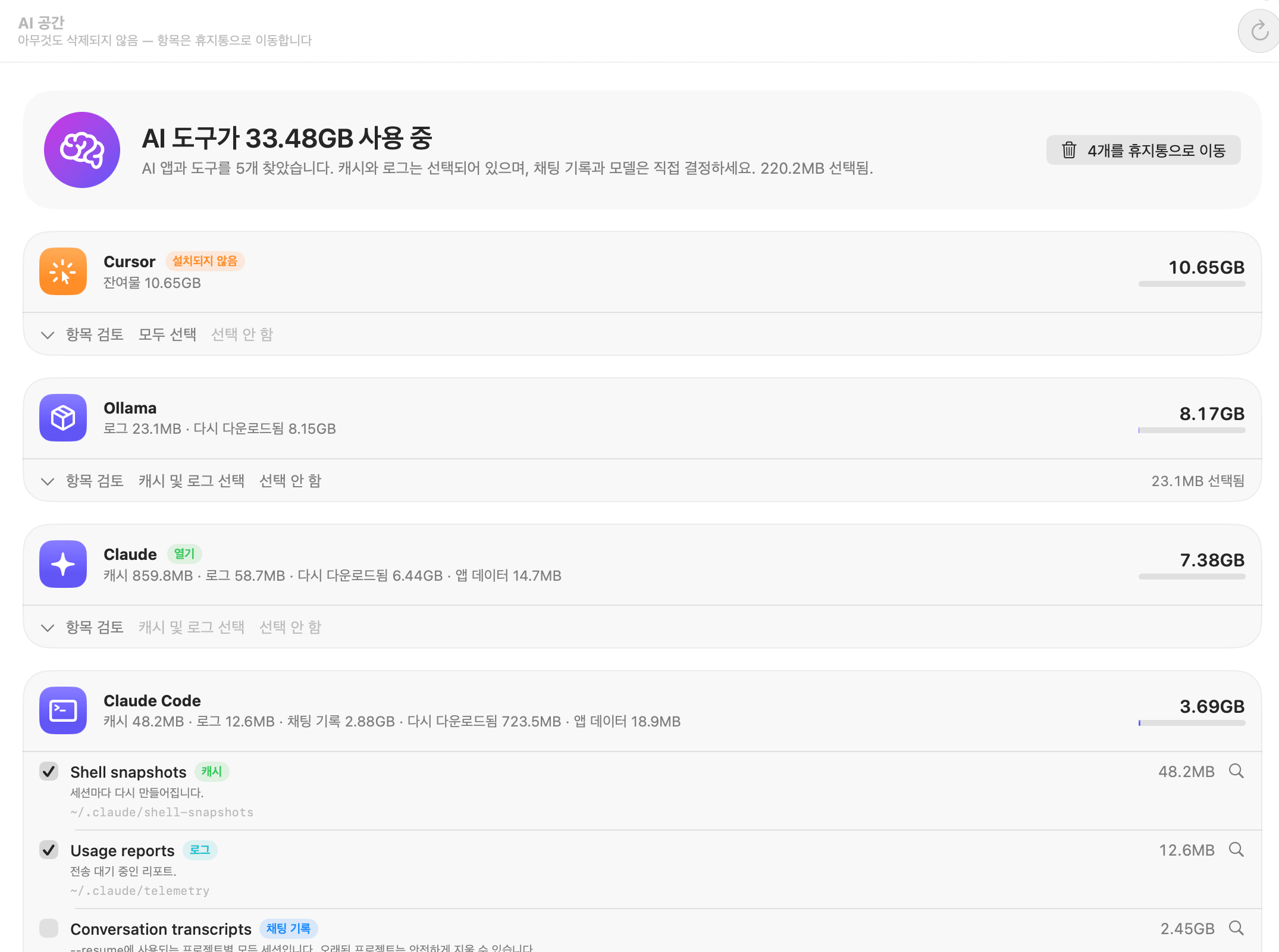Screen dimensions: 1279x952
Task: Click 캐시 및 로그 선택 in Ollama card
Action: 192,481
